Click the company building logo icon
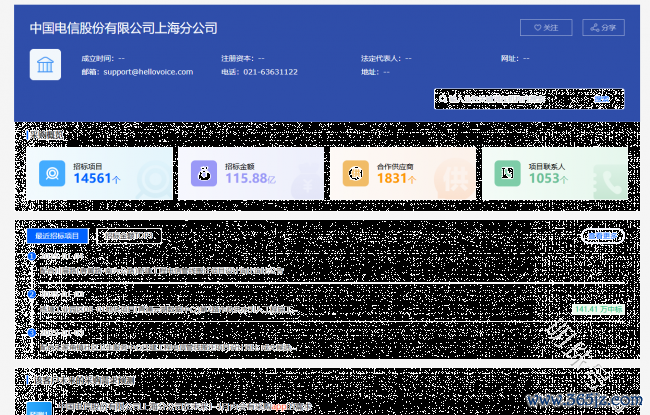The image size is (650, 415). pyautogui.click(x=45, y=65)
